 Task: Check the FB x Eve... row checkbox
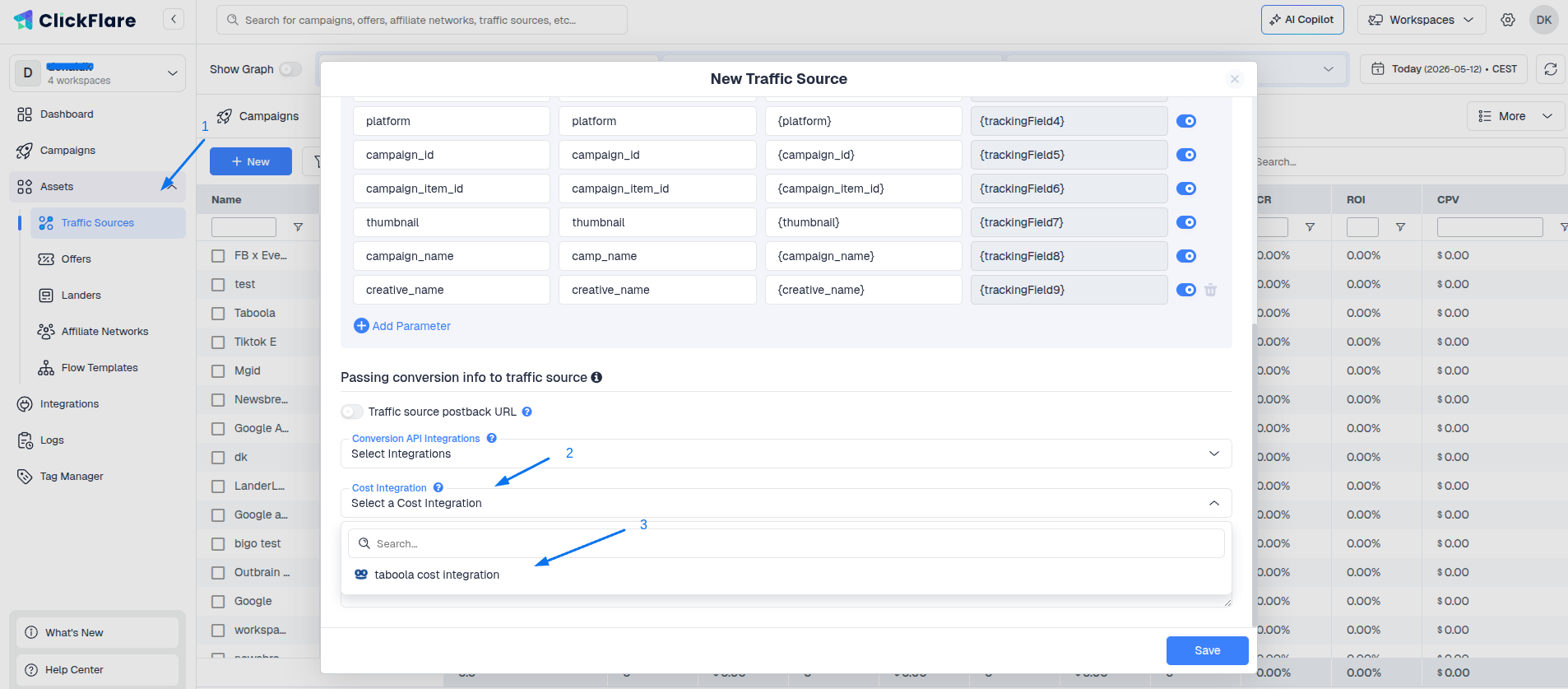point(218,256)
